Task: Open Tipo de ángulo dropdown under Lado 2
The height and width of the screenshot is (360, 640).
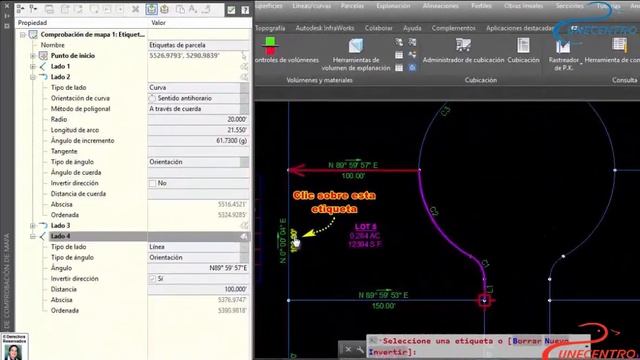Action: point(244,162)
